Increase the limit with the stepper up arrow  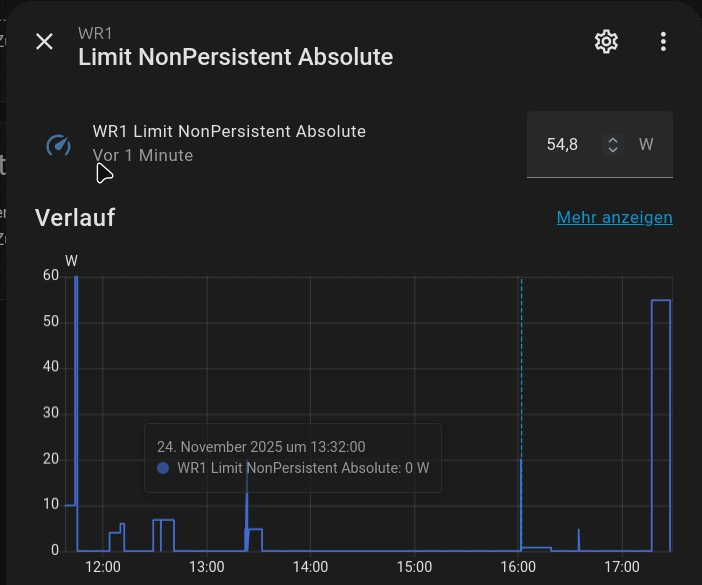coord(612,140)
